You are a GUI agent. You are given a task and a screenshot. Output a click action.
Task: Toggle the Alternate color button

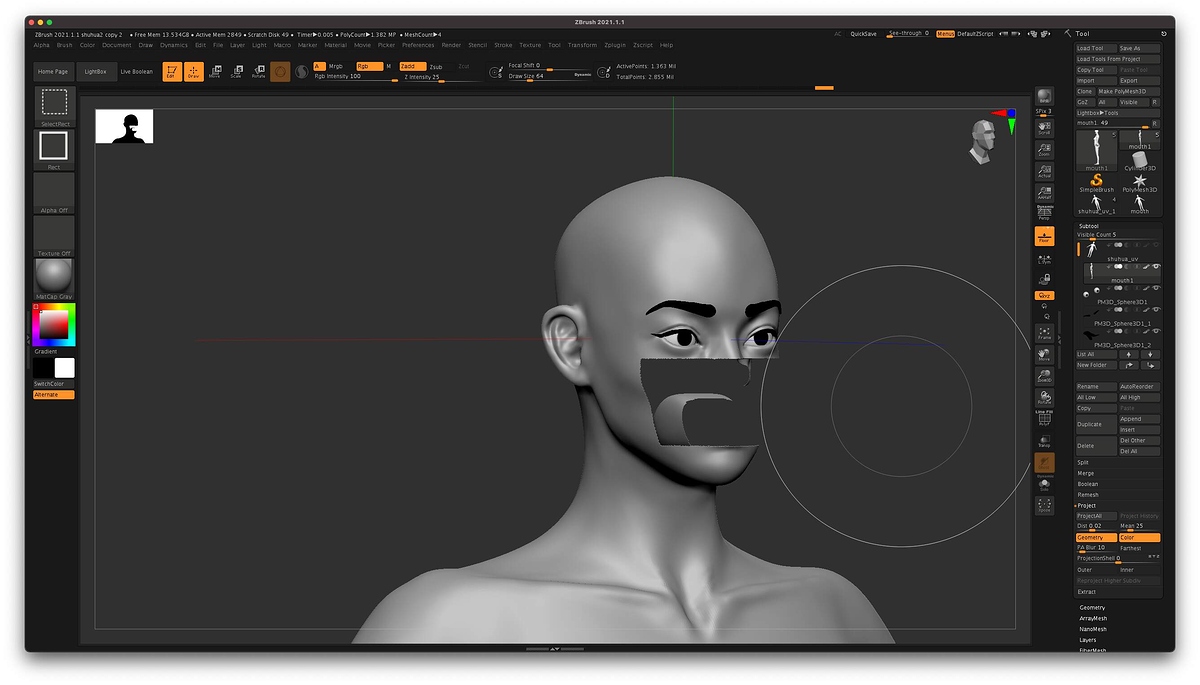coord(54,394)
